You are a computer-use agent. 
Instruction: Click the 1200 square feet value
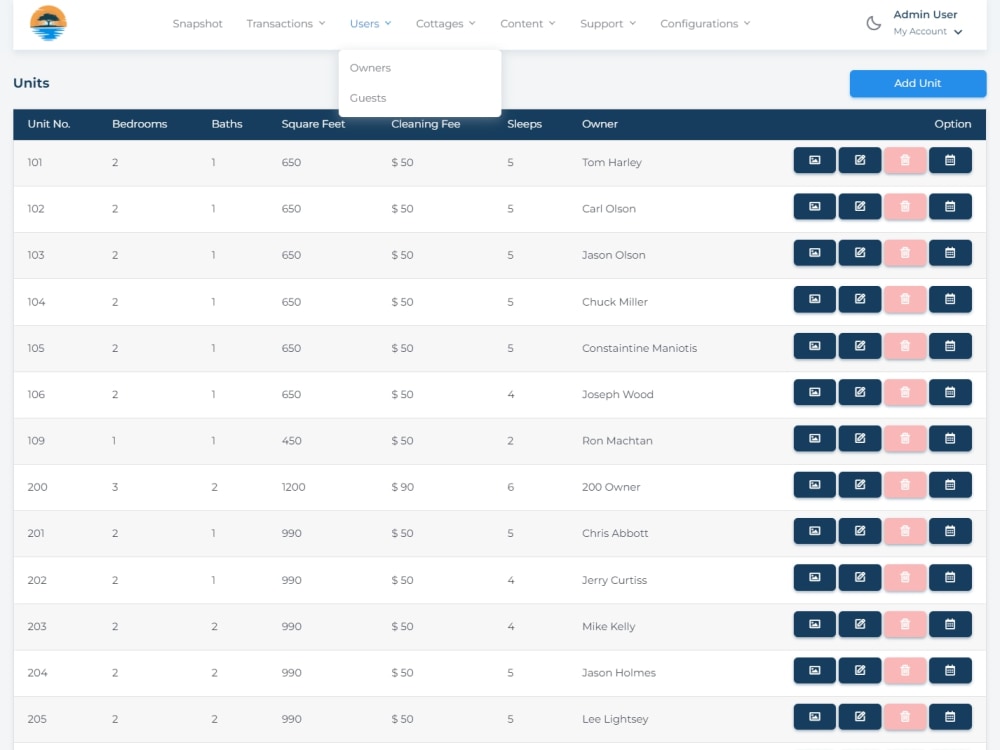click(x=293, y=487)
